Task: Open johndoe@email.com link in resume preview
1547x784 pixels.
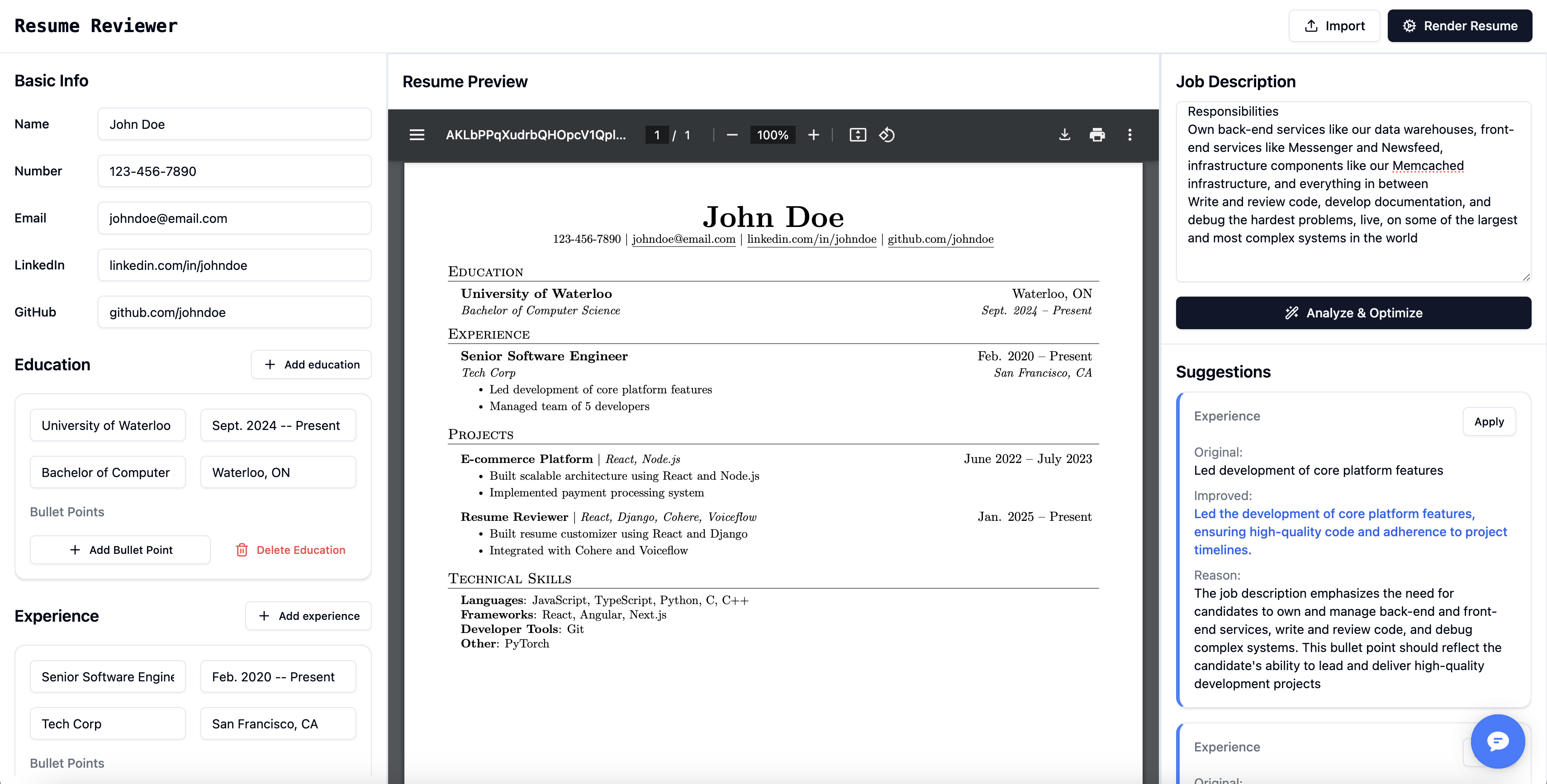Action: (683, 239)
